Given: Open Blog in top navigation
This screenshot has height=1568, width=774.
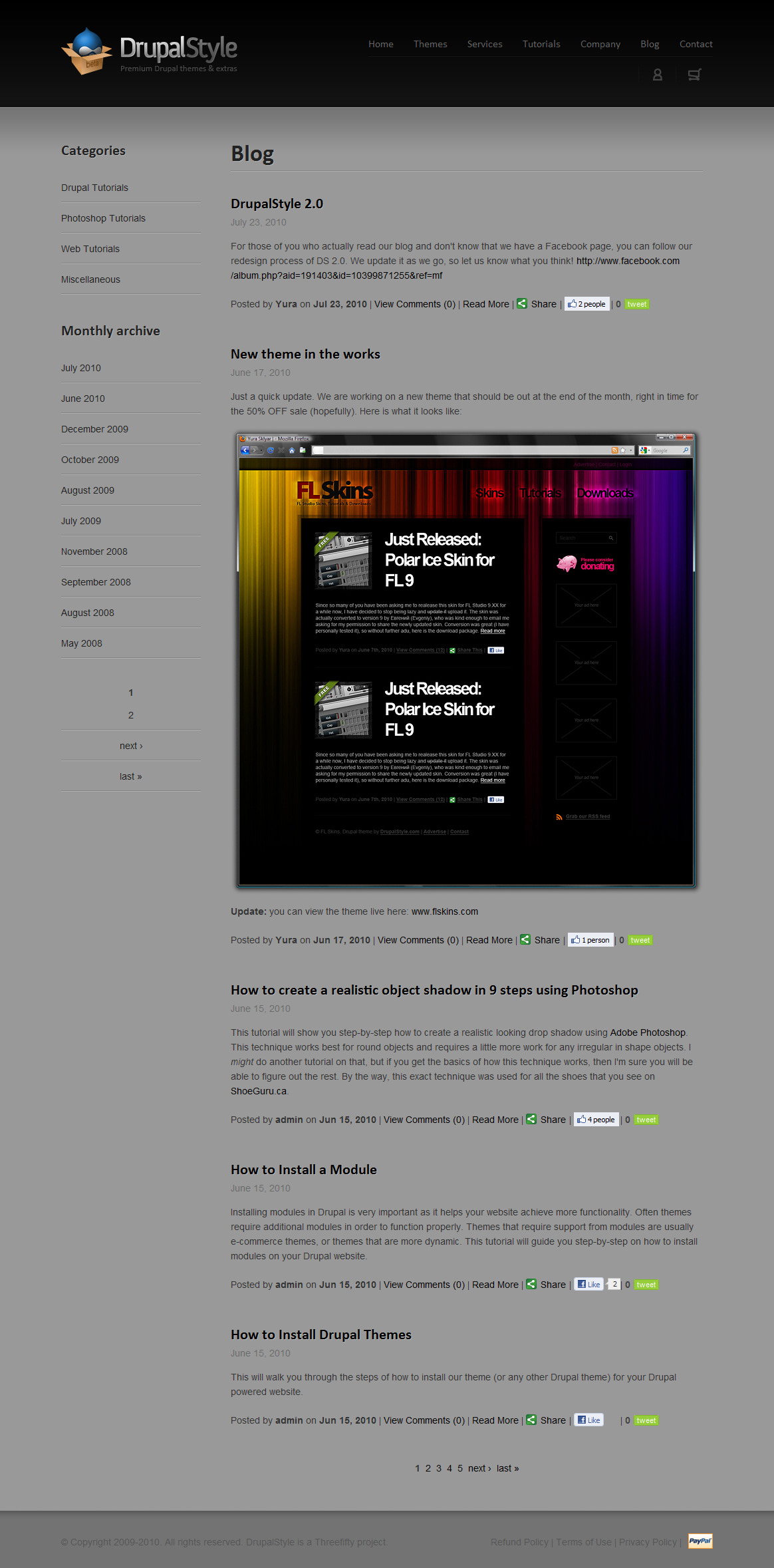Looking at the screenshot, I should click(650, 44).
